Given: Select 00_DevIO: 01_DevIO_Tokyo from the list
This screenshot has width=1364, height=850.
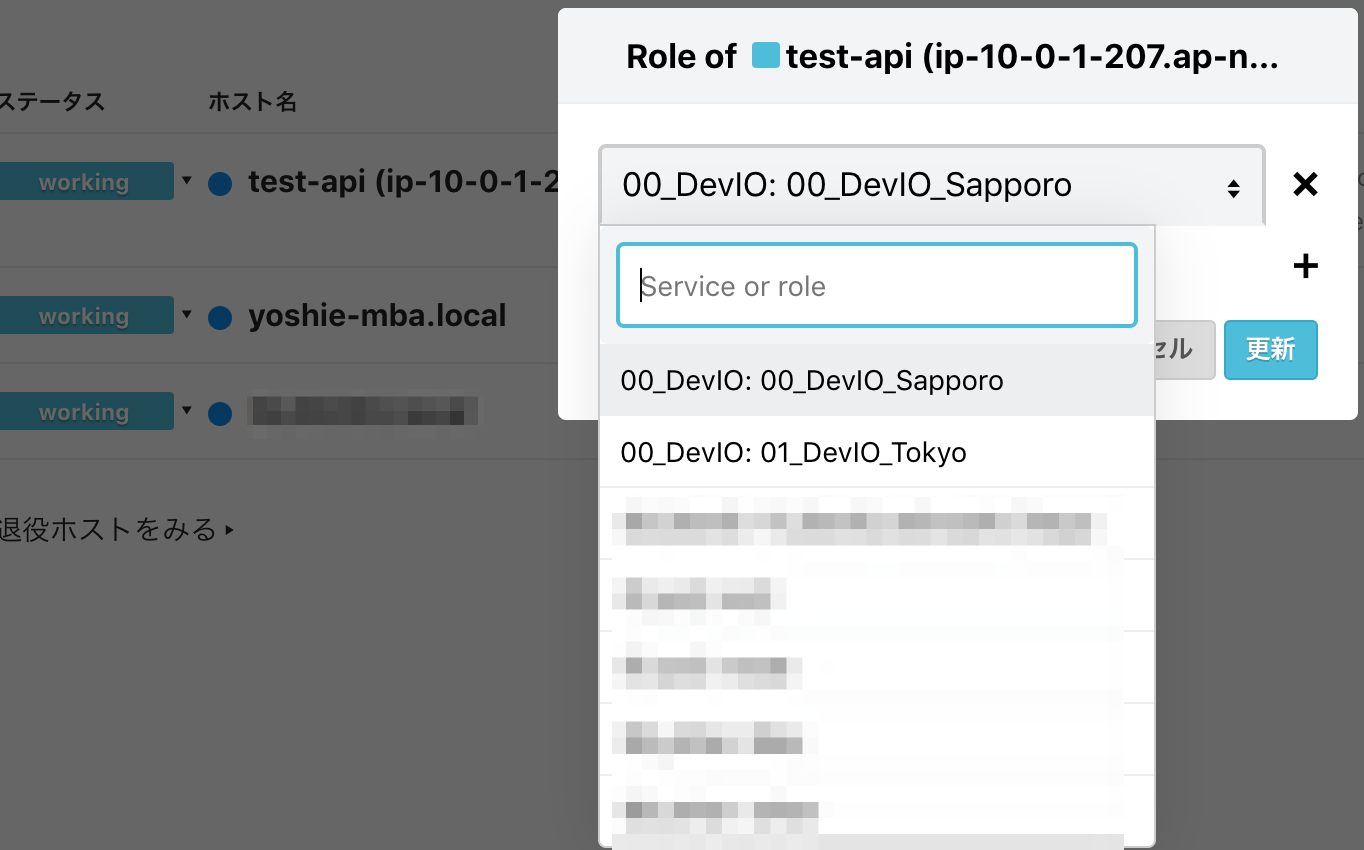Looking at the screenshot, I should [x=794, y=452].
